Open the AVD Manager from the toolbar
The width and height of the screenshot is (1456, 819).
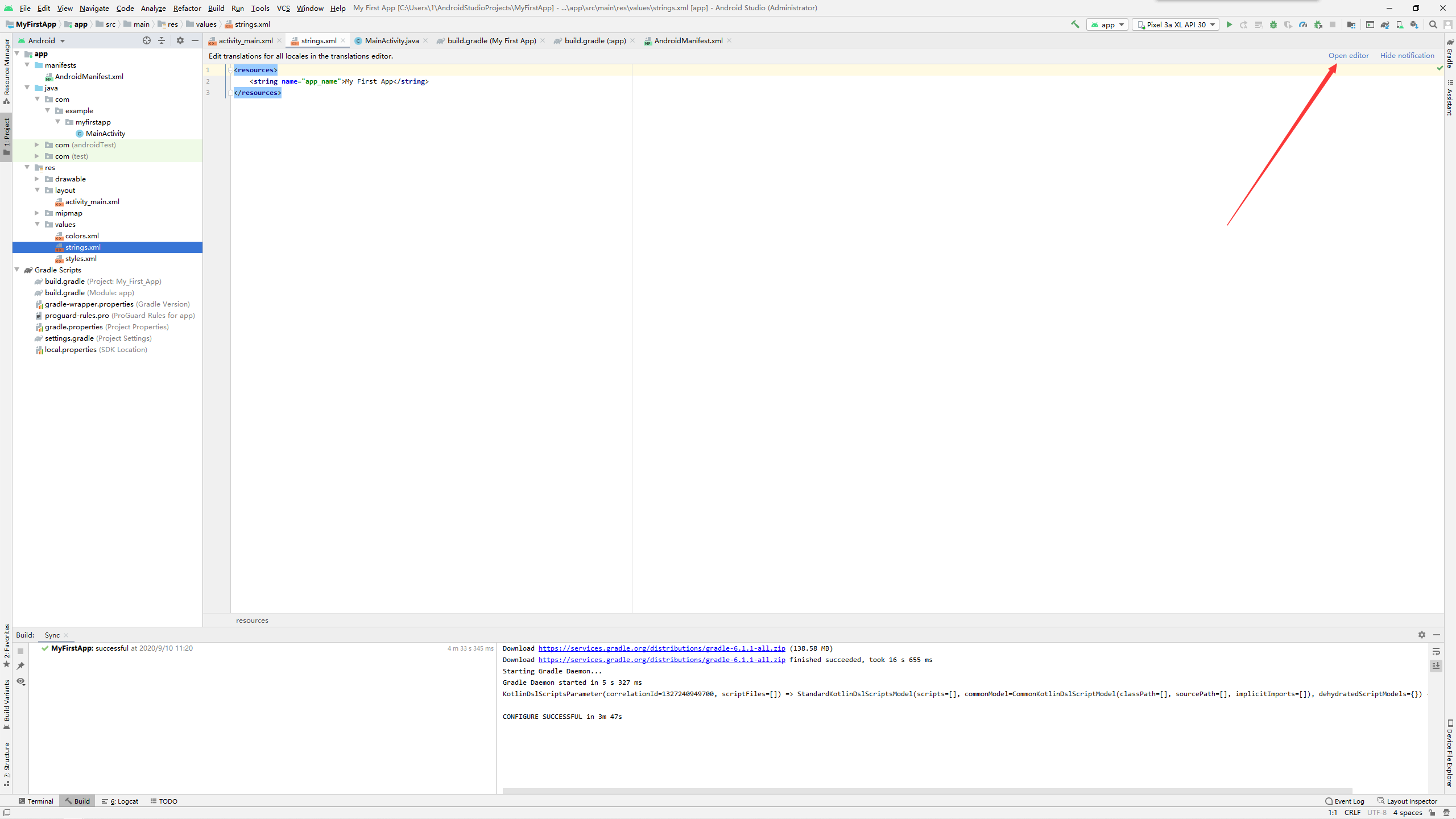pos(1400,24)
